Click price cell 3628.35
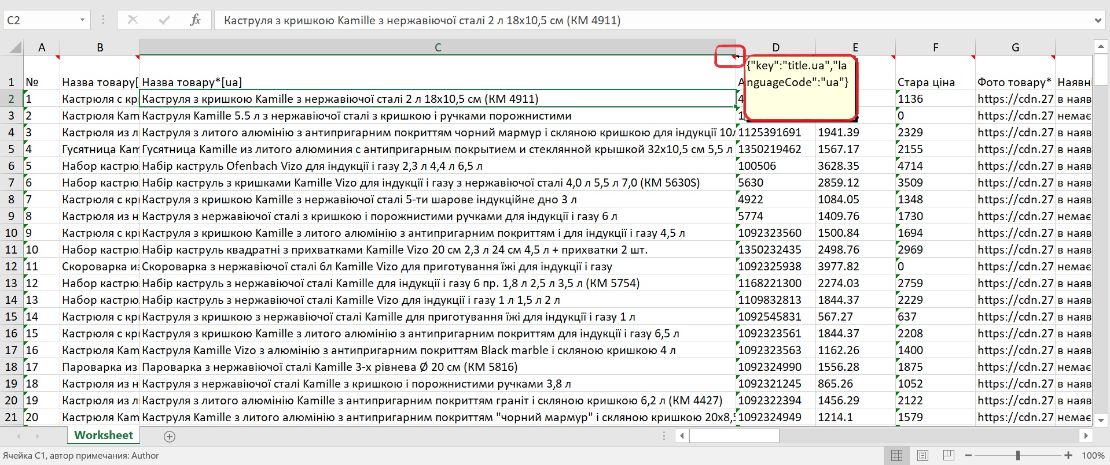This screenshot has width=1110, height=465. pyautogui.click(x=855, y=166)
